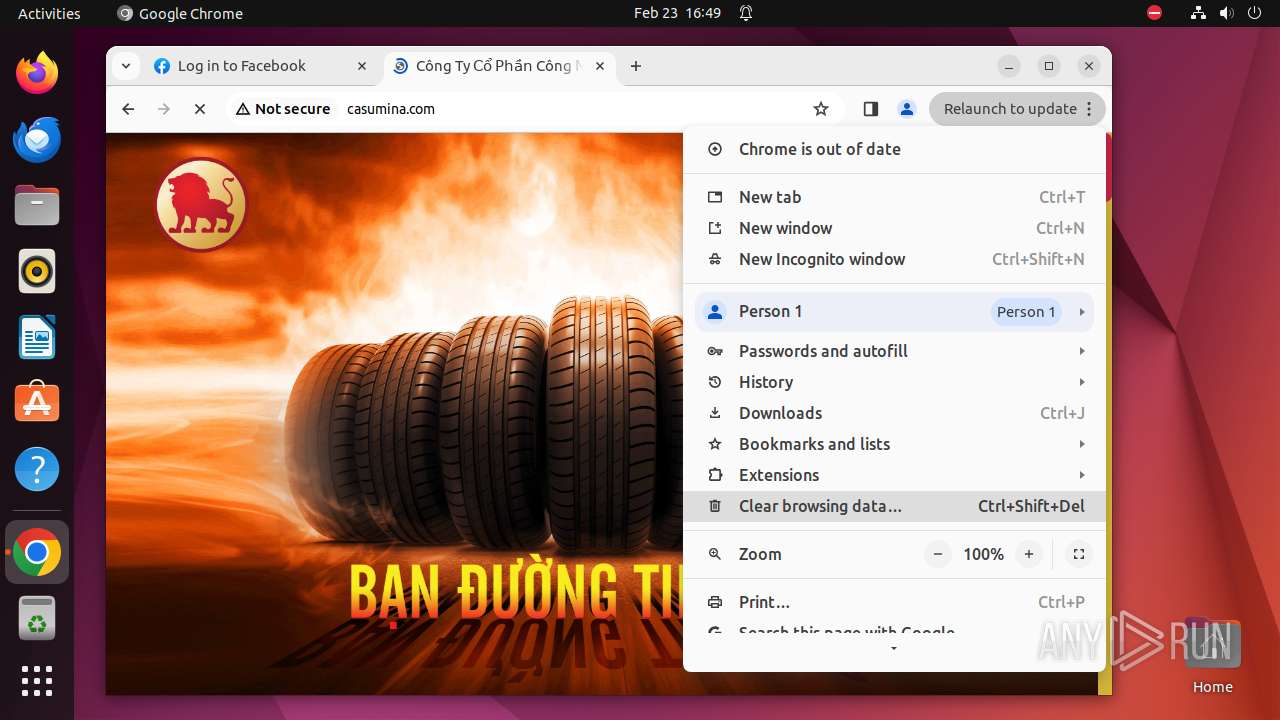Choose New tab menu item

(894, 197)
